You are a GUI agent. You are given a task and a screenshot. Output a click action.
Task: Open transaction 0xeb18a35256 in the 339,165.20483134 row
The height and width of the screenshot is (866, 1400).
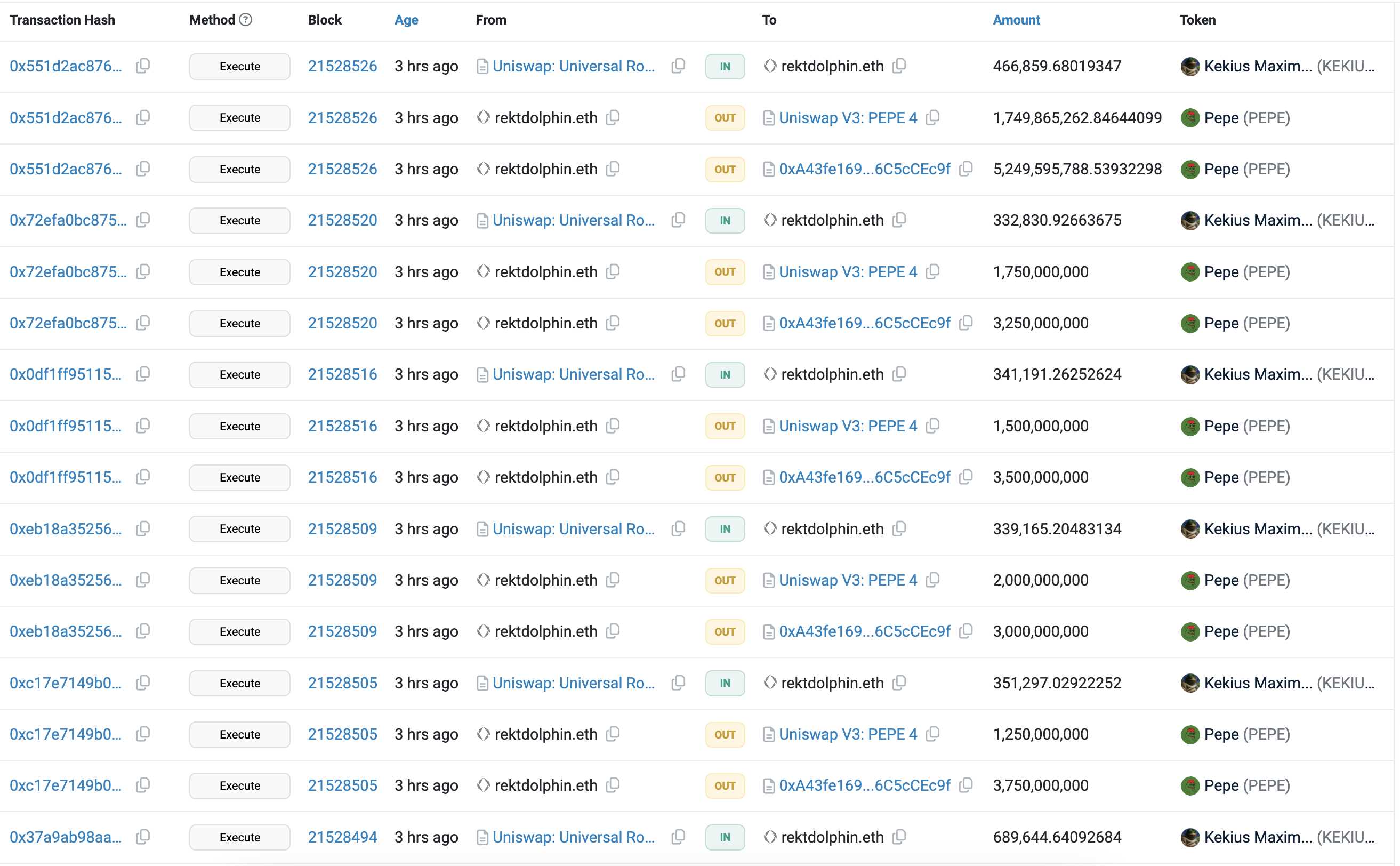pyautogui.click(x=66, y=528)
